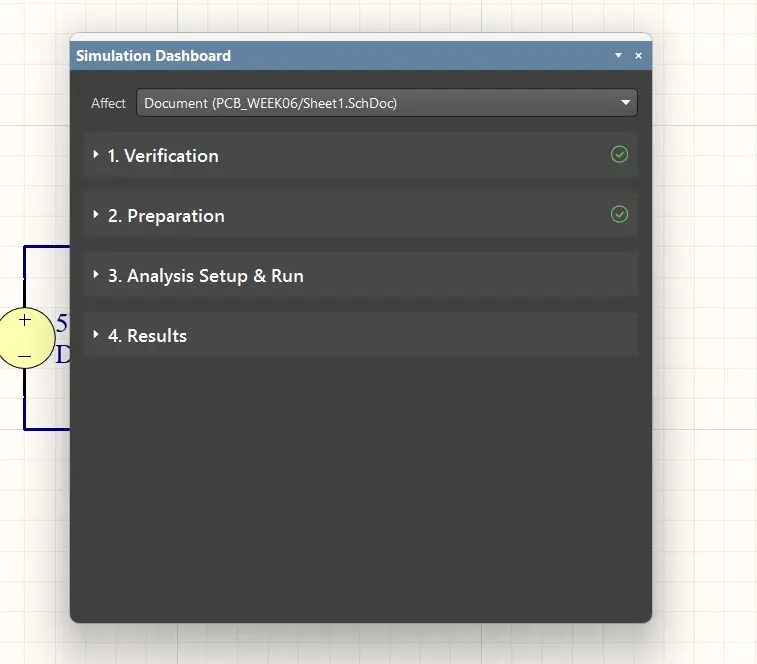The width and height of the screenshot is (757, 664).
Task: Expand the Preparation section triangle
Action: pyautogui.click(x=96, y=215)
